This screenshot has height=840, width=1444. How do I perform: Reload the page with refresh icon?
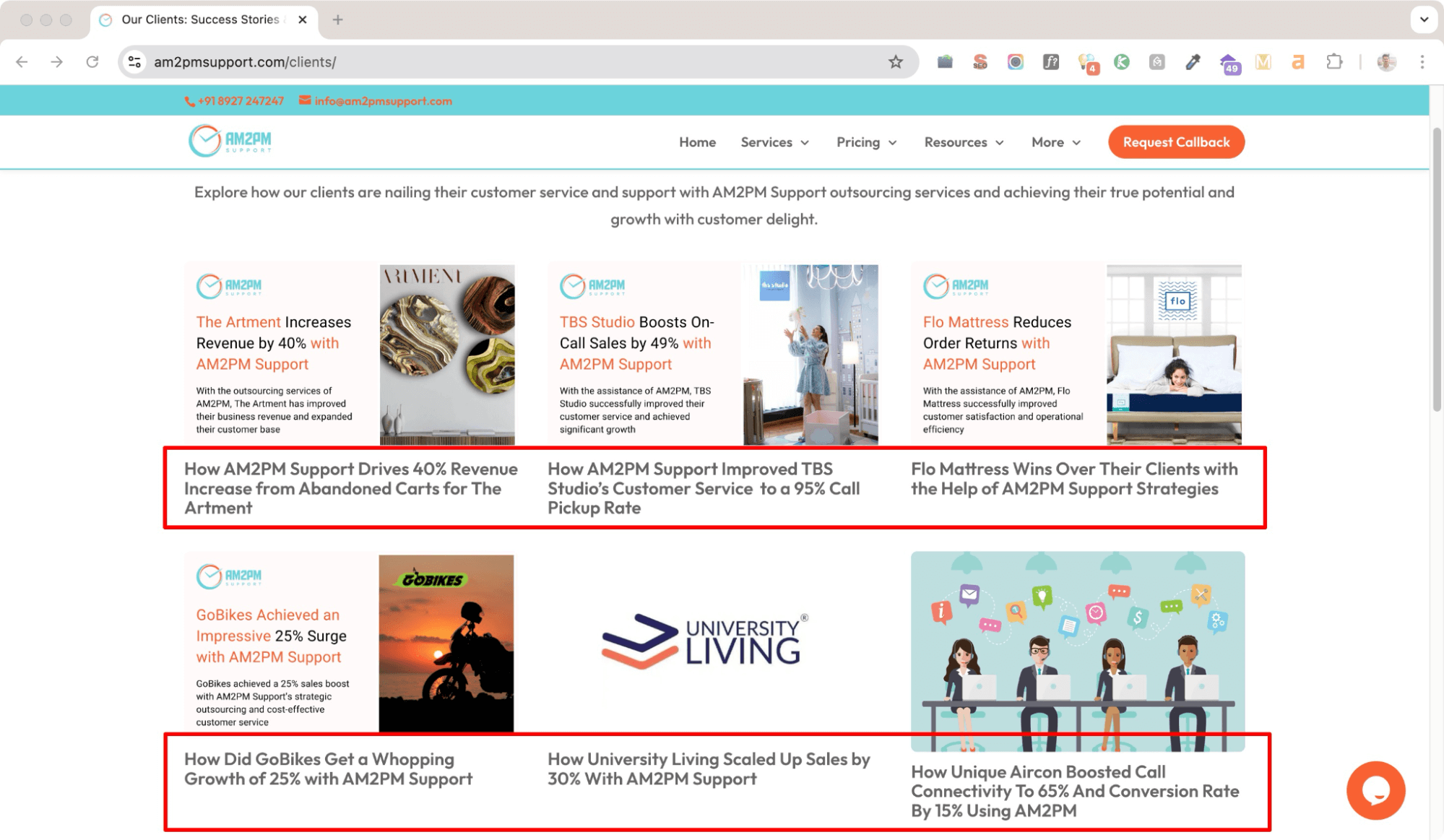coord(92,62)
